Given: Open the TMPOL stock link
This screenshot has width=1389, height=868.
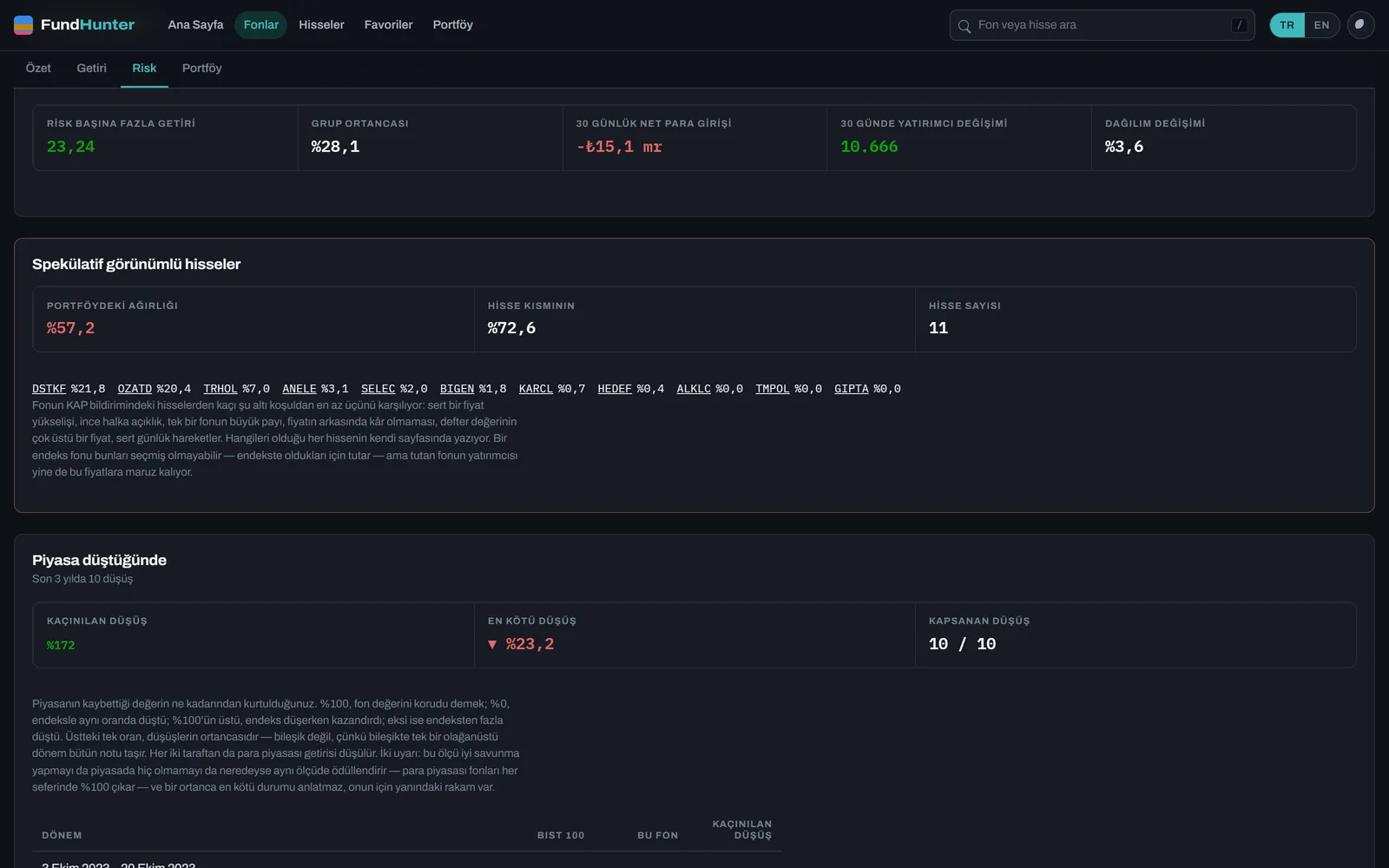Looking at the screenshot, I should tap(773, 389).
